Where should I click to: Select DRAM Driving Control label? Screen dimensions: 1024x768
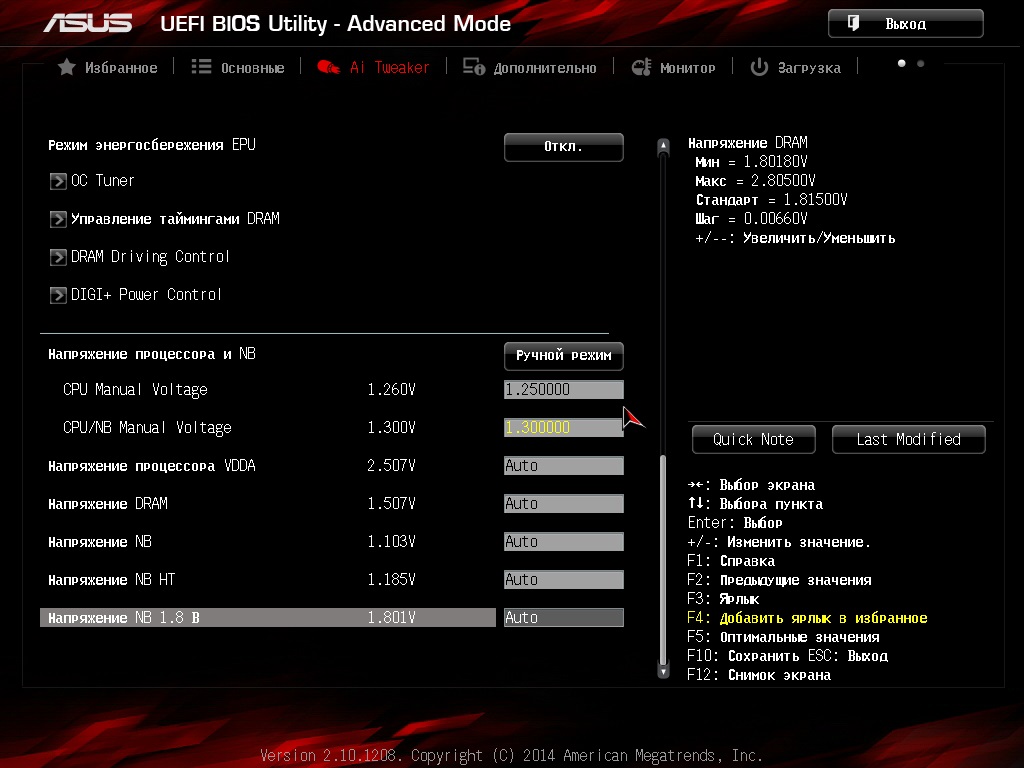[150, 257]
